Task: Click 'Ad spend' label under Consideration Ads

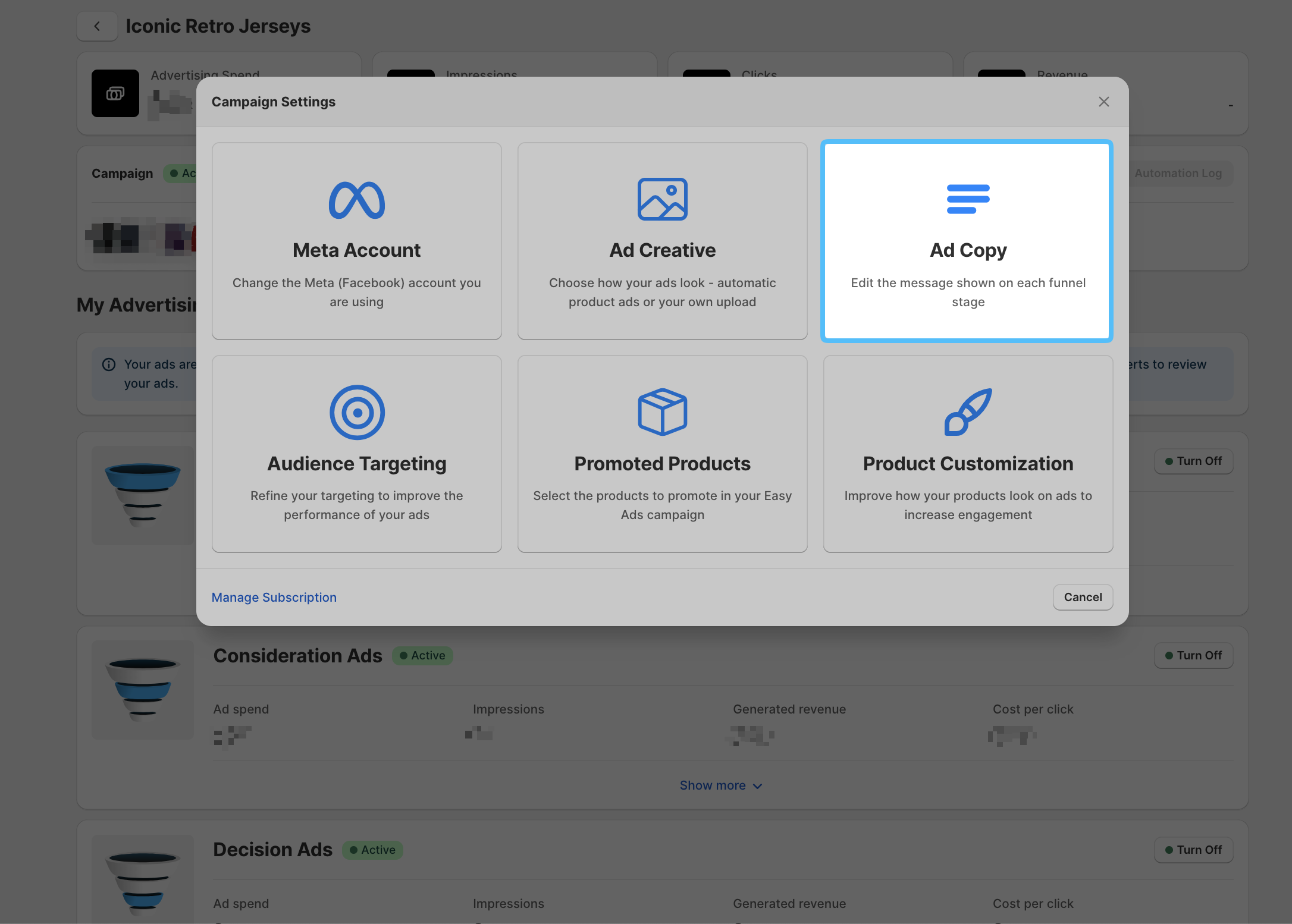Action: click(x=241, y=709)
